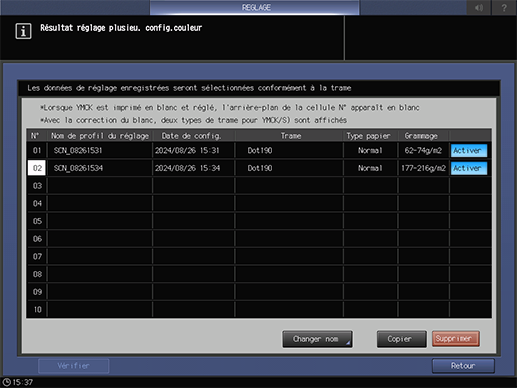This screenshot has height=388, width=517.
Task: Open the Changer nom button
Action: (317, 339)
